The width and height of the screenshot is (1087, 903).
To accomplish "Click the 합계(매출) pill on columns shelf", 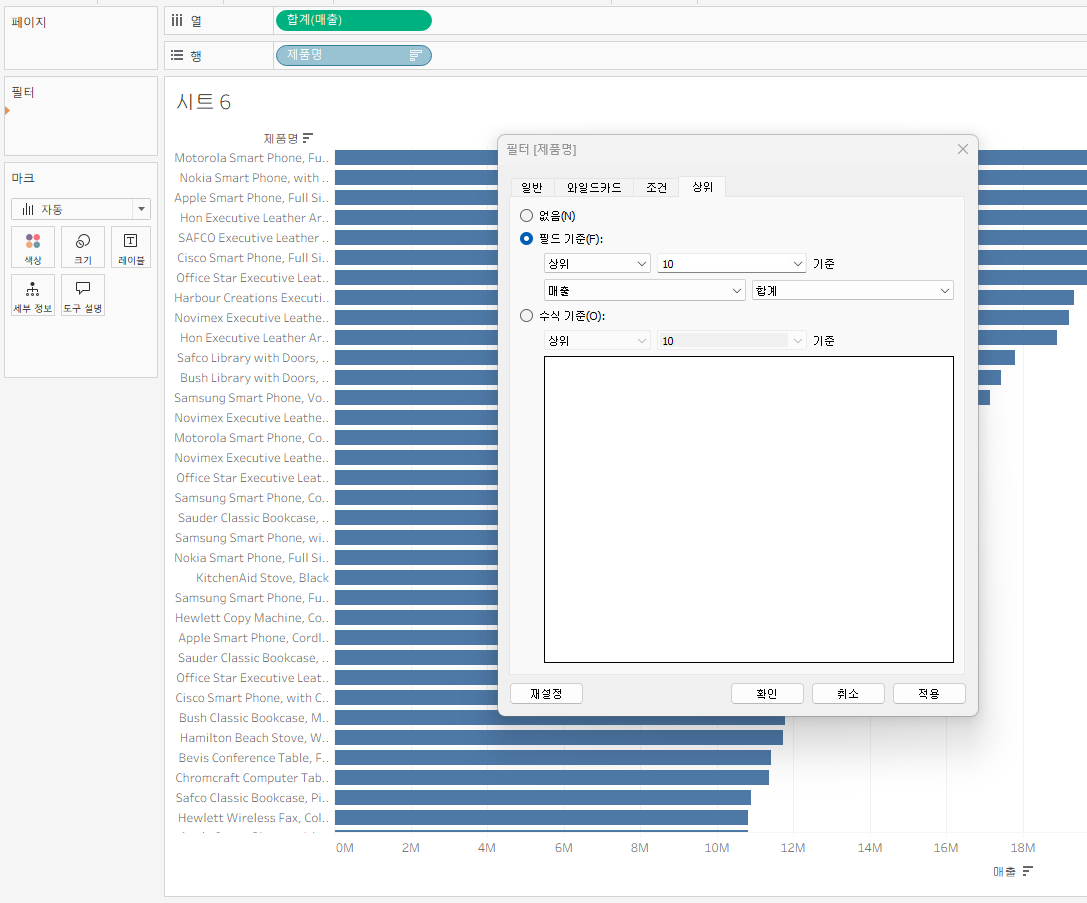I will pyautogui.click(x=354, y=20).
